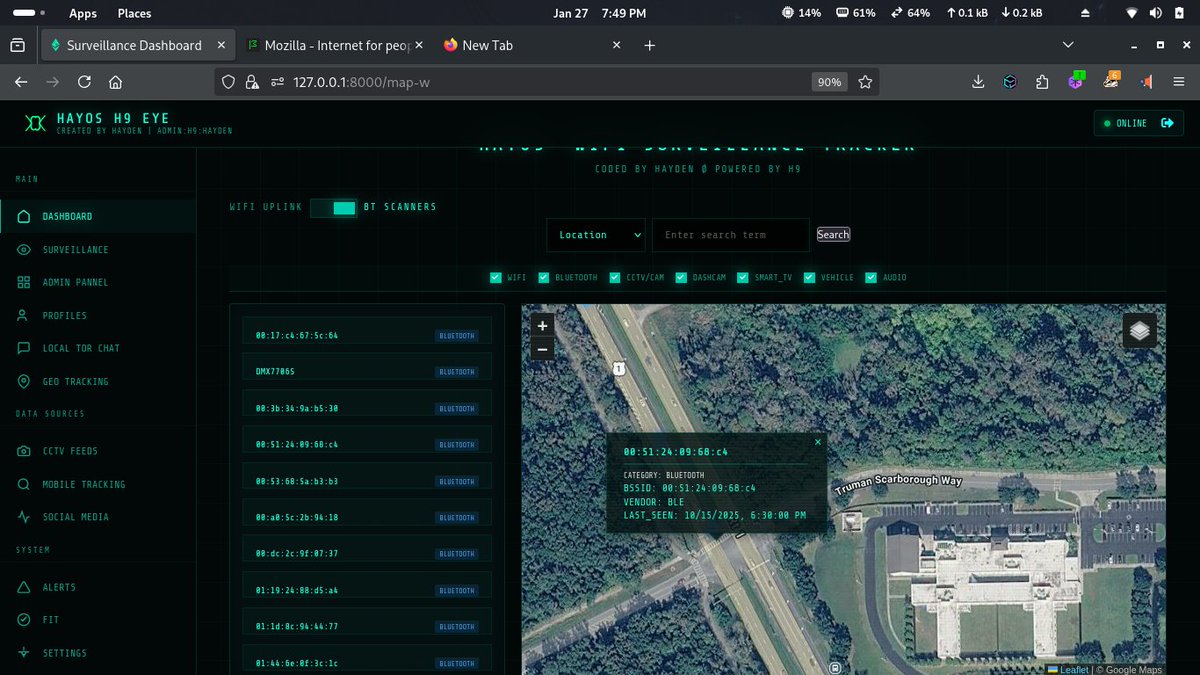
Task: Close the 00:51:24:09:68:c4 map popup
Action: pos(817,441)
